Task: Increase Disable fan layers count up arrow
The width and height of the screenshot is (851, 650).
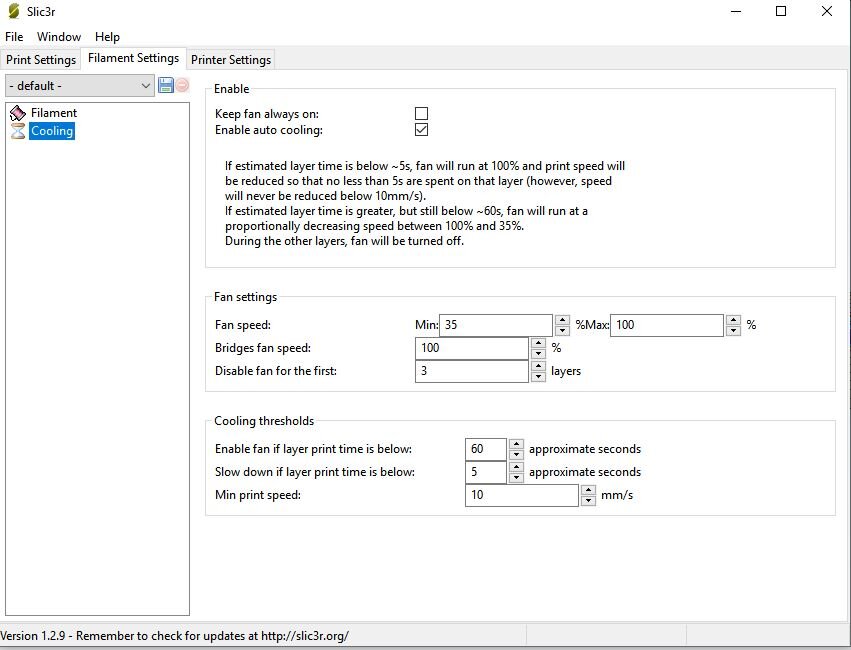Action: (x=538, y=366)
